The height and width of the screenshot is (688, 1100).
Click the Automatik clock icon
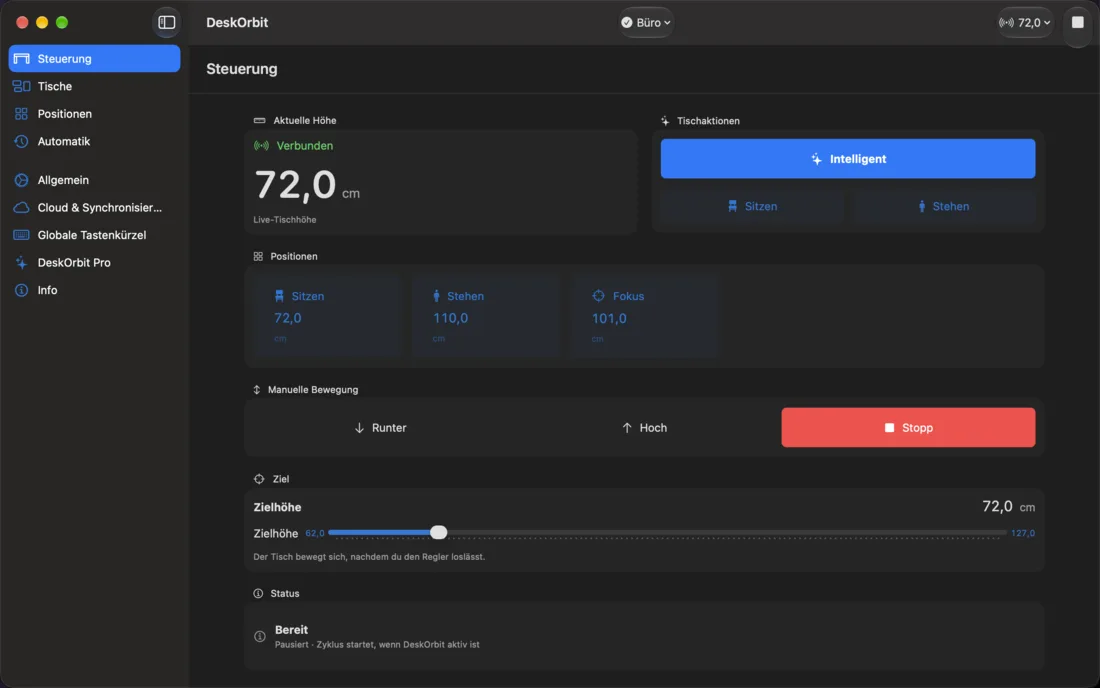pos(22,141)
